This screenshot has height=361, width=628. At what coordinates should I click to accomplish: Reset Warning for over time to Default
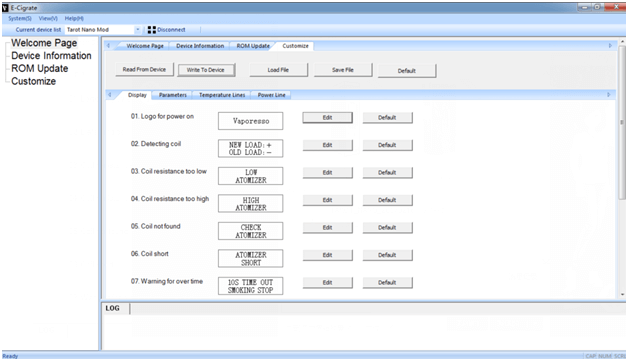(387, 282)
